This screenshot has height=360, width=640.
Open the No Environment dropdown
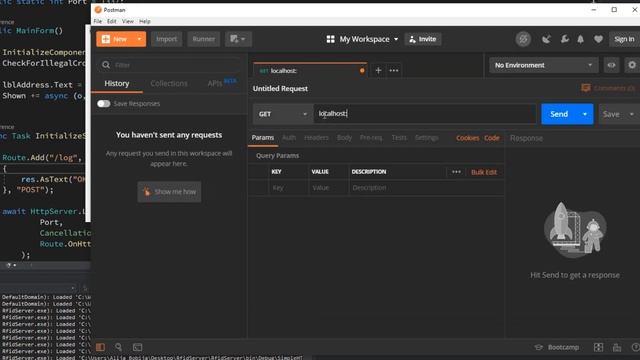coord(543,65)
